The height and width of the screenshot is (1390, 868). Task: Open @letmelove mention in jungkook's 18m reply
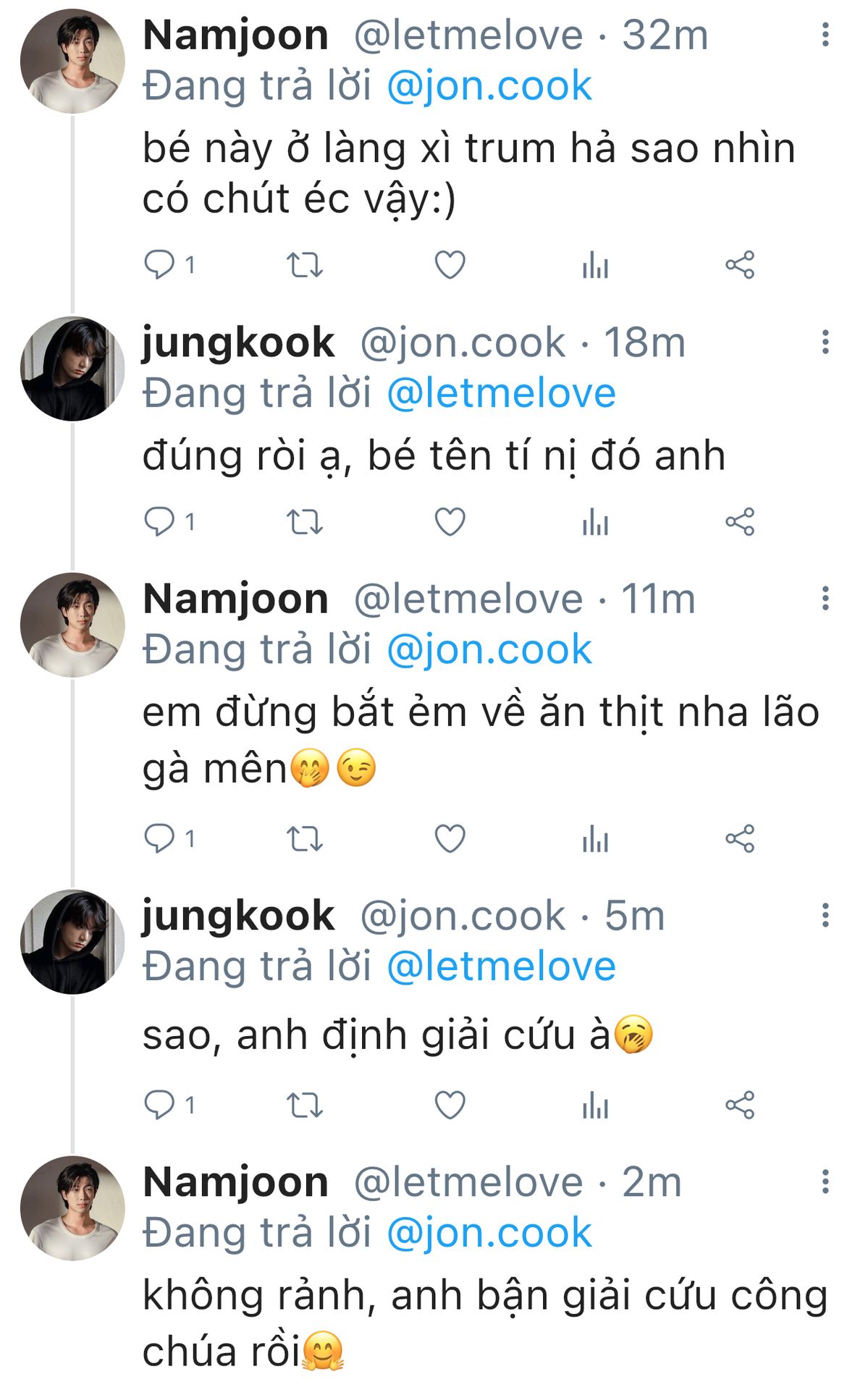[x=501, y=394]
